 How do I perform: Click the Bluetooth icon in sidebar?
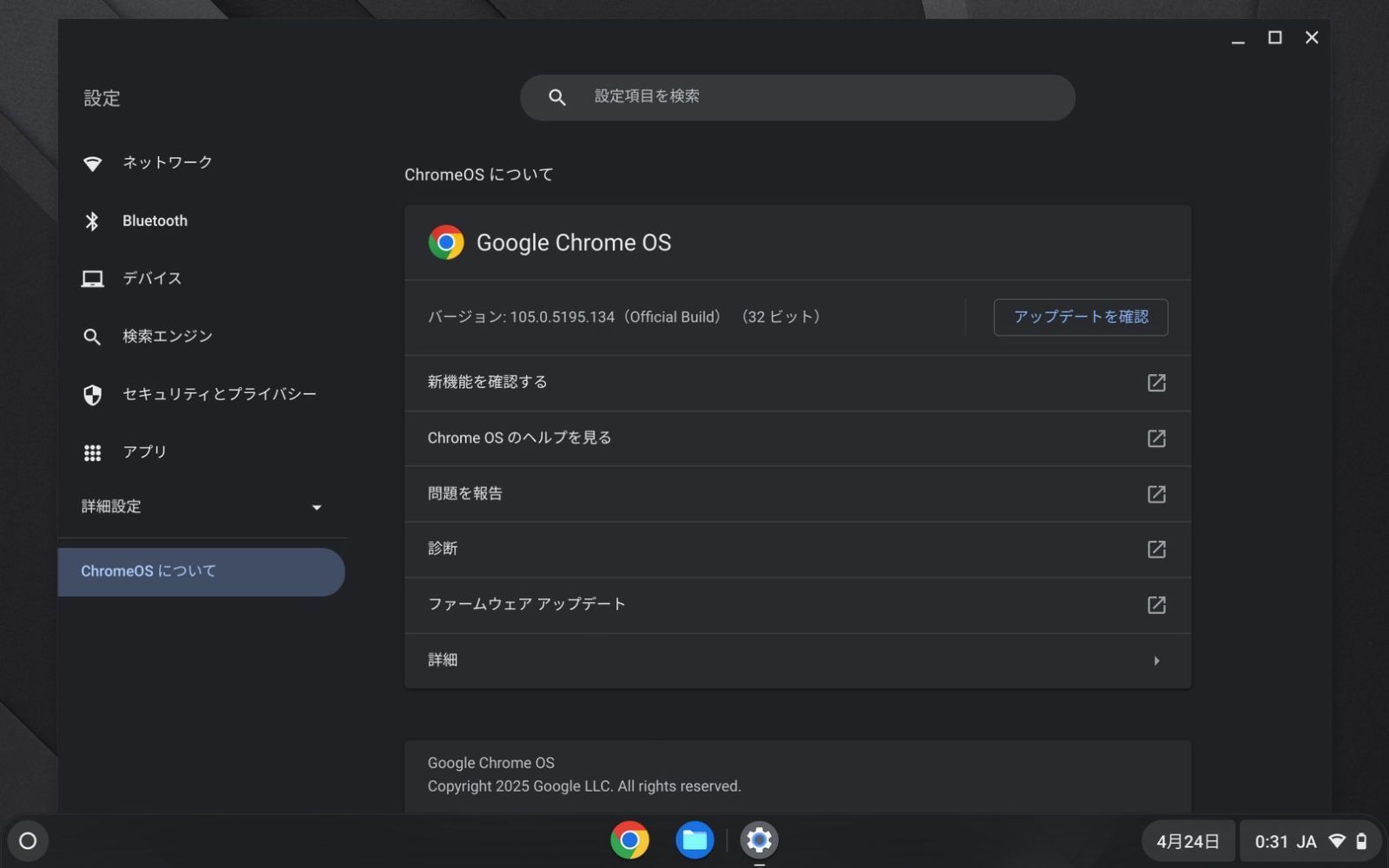pyautogui.click(x=92, y=221)
